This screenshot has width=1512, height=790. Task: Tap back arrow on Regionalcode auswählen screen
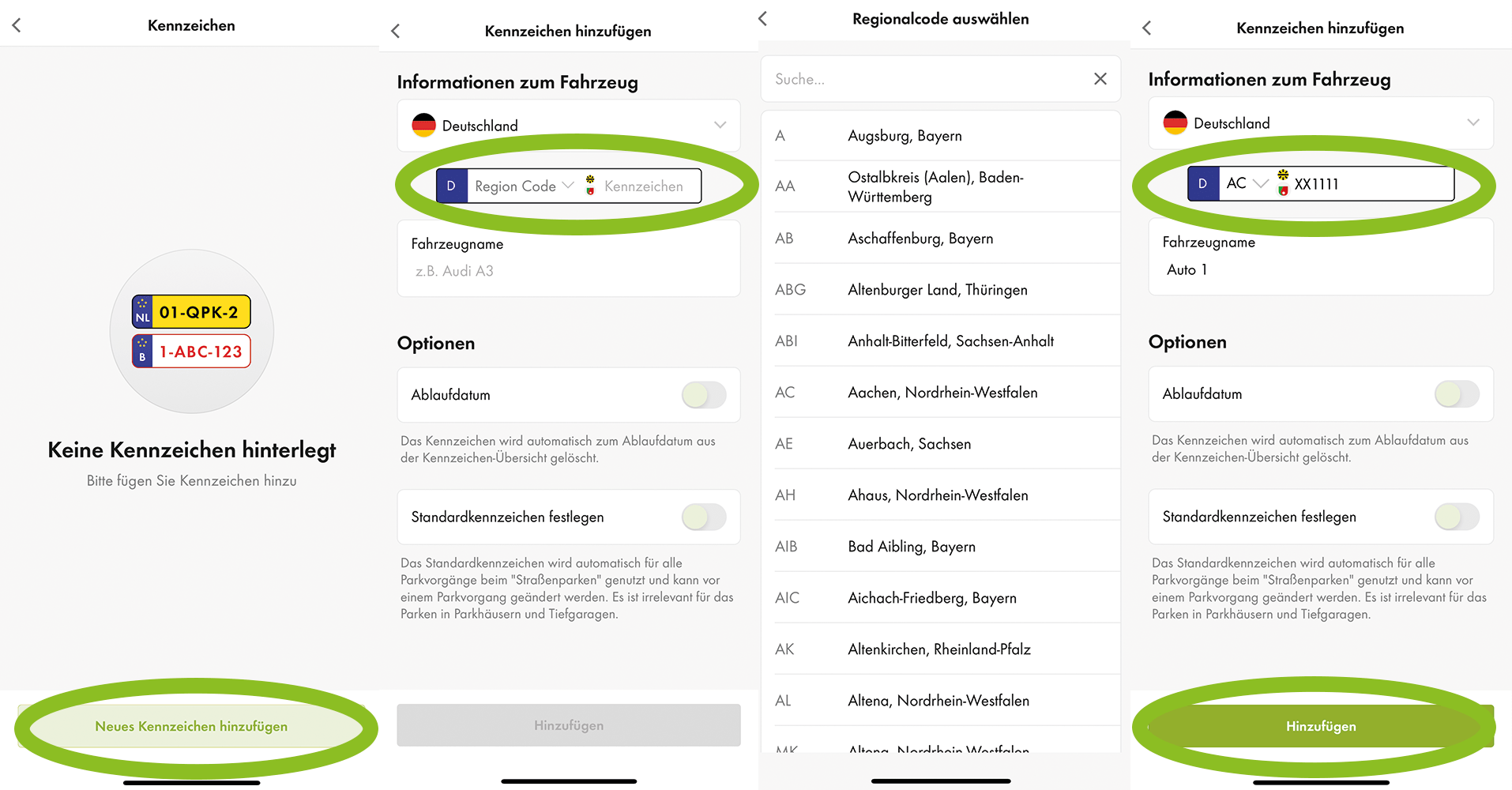click(x=762, y=19)
